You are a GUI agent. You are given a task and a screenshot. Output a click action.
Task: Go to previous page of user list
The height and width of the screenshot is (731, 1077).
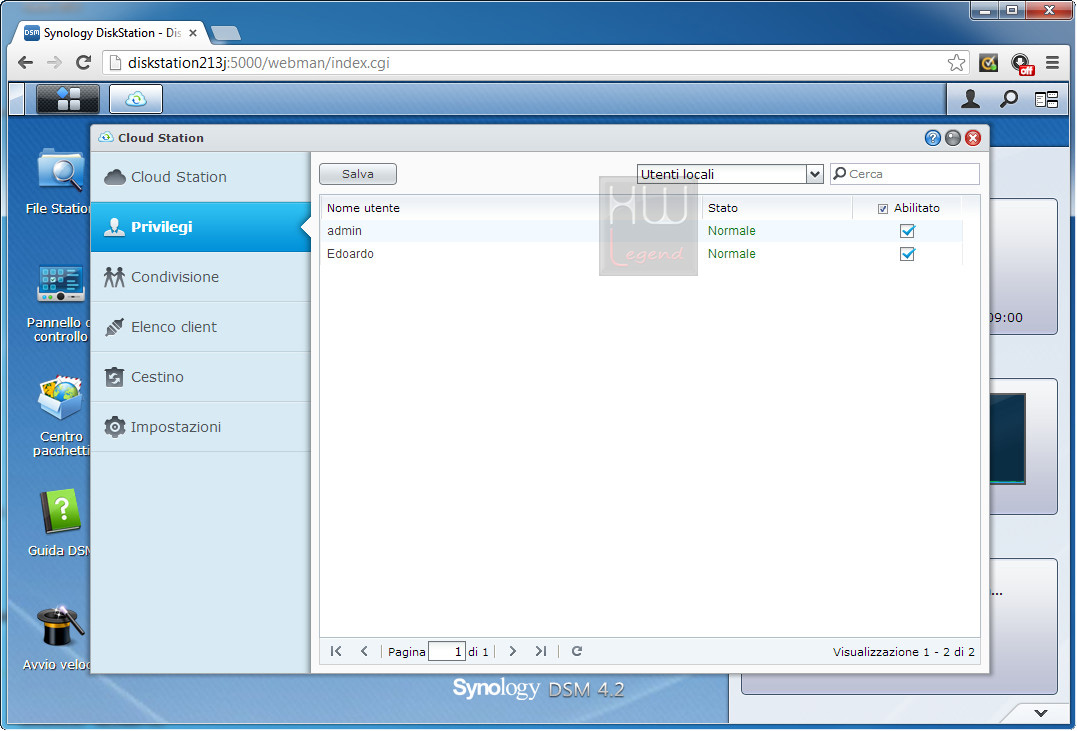(364, 651)
